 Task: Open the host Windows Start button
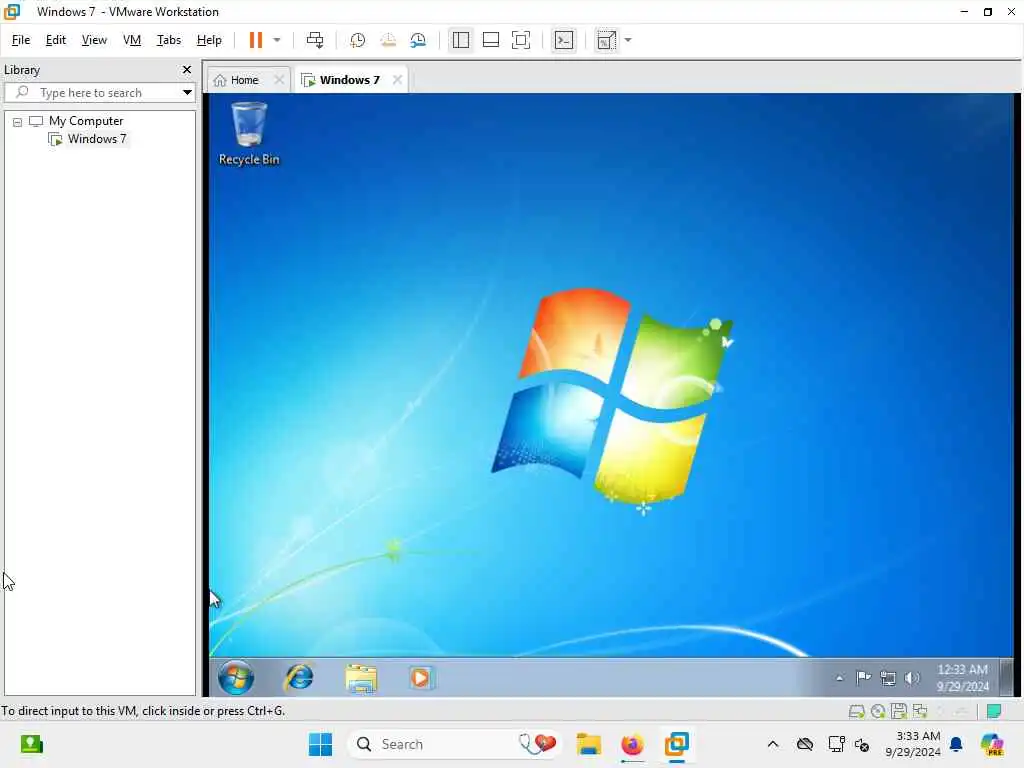tap(320, 744)
